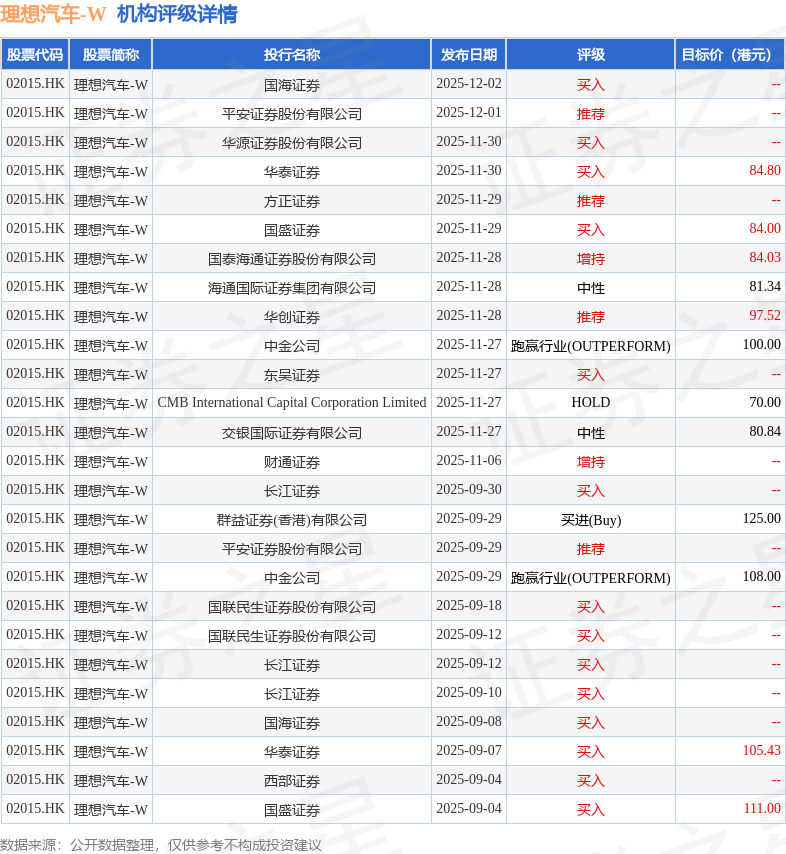Select the 理想汽车-W title text
The width and height of the screenshot is (786, 854).
[53, 14]
